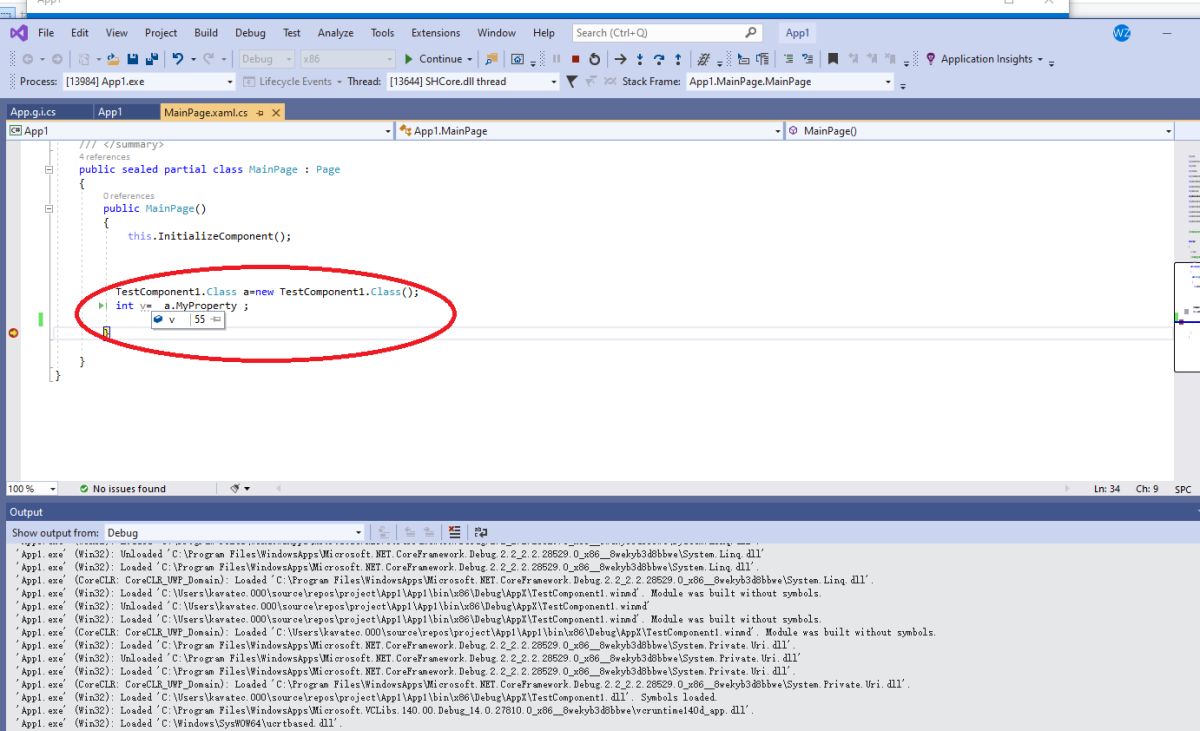Click in the Search (Ctrl+Q) box
The image size is (1200, 731).
tap(667, 33)
